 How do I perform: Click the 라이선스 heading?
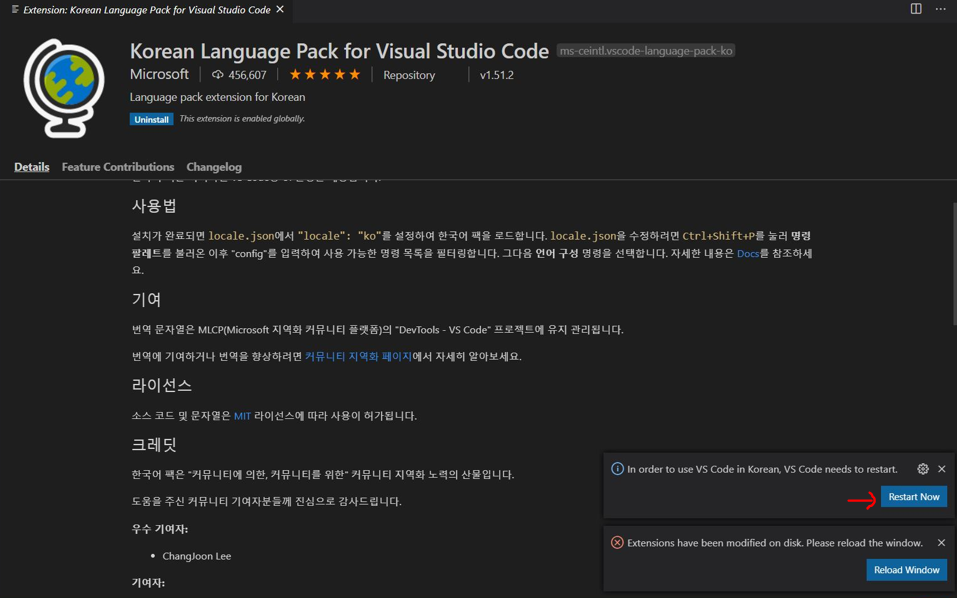162,385
